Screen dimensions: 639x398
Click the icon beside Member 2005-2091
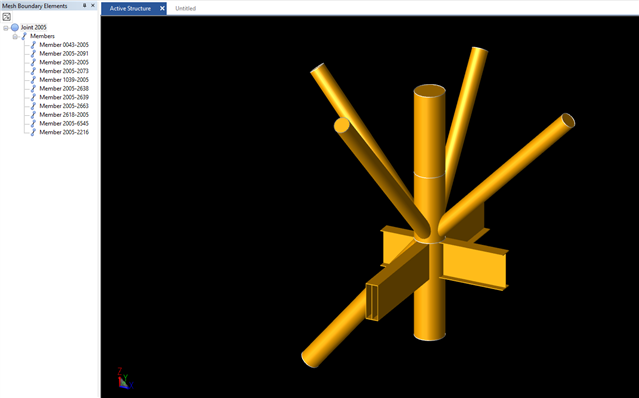click(x=33, y=53)
